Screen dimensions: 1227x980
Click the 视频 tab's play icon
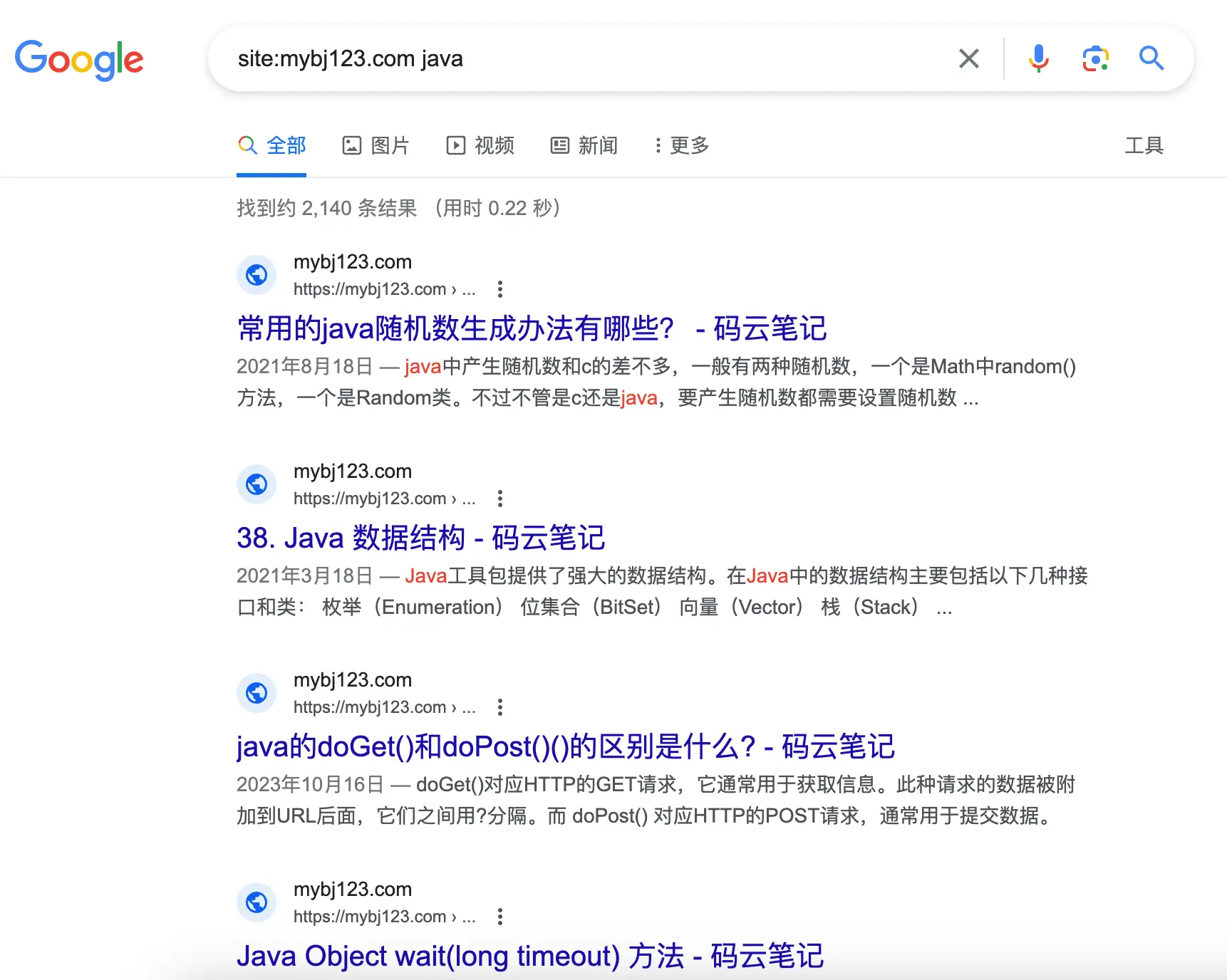point(457,145)
